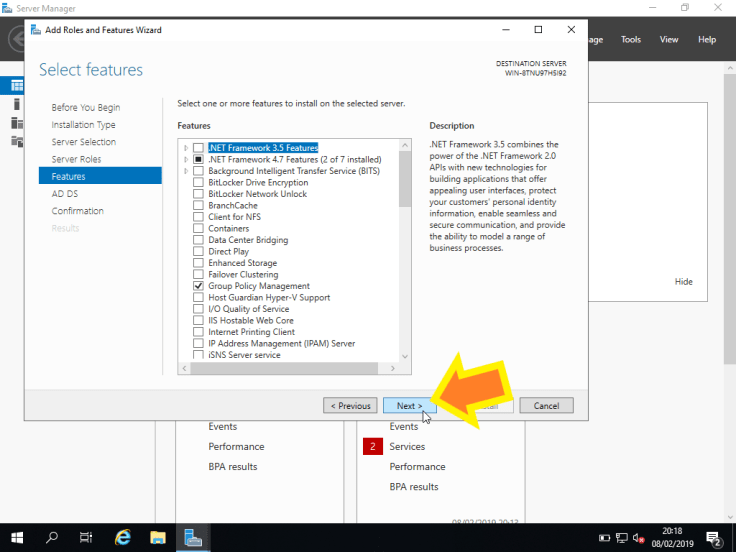Enable the BitLocker Drive Encryption checkbox
736x552 pixels.
tap(198, 183)
